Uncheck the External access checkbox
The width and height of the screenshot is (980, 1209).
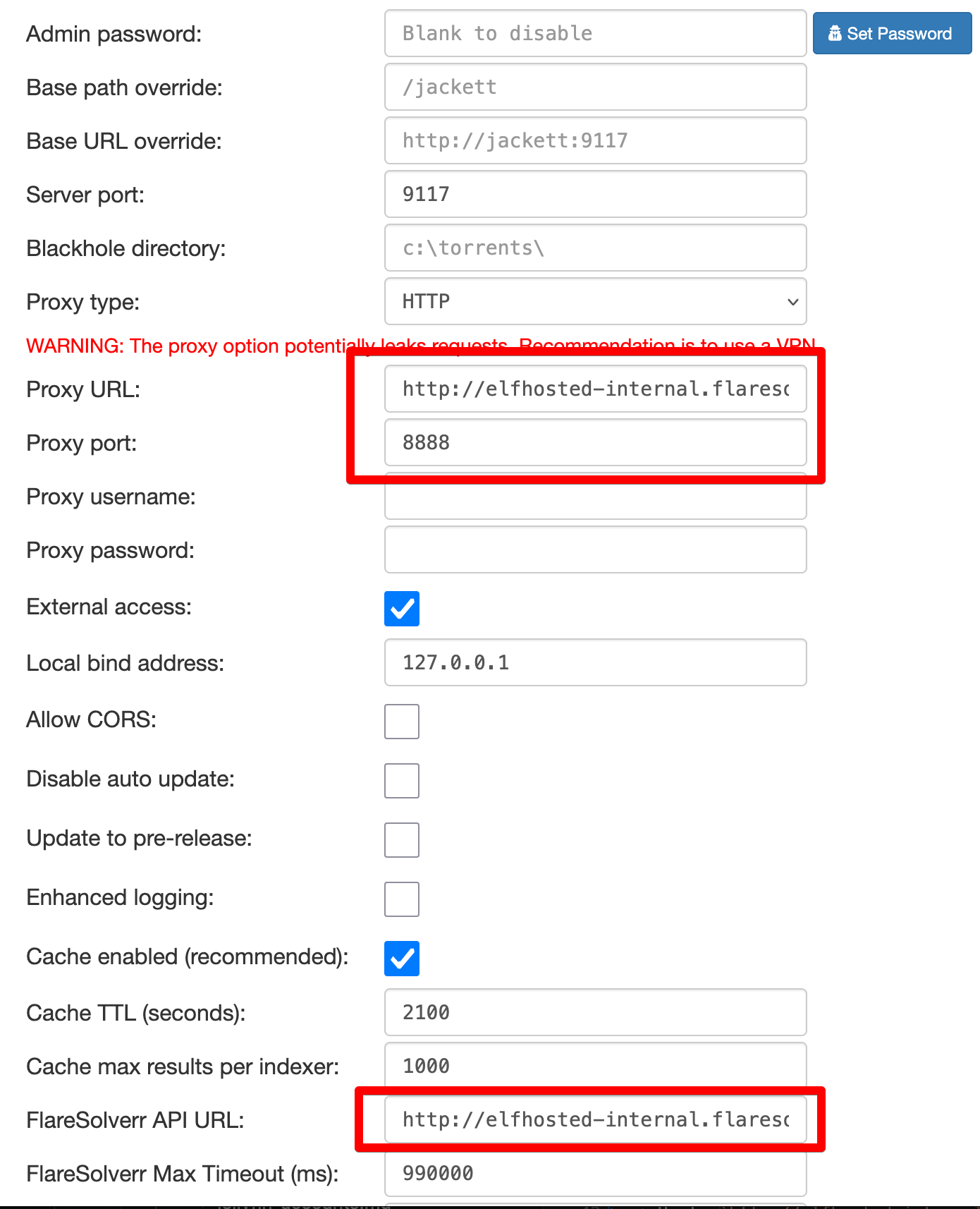[x=402, y=609]
